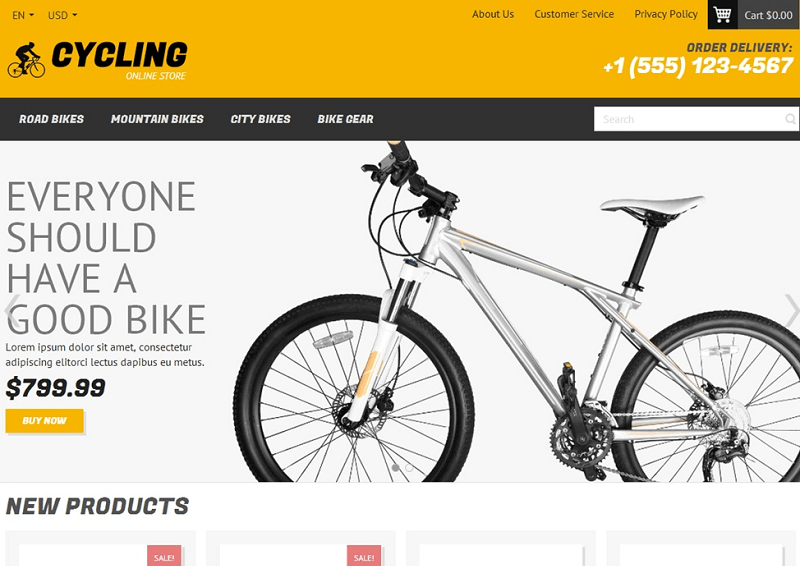Click into the Search field
The image size is (800, 566).
pyautogui.click(x=689, y=119)
